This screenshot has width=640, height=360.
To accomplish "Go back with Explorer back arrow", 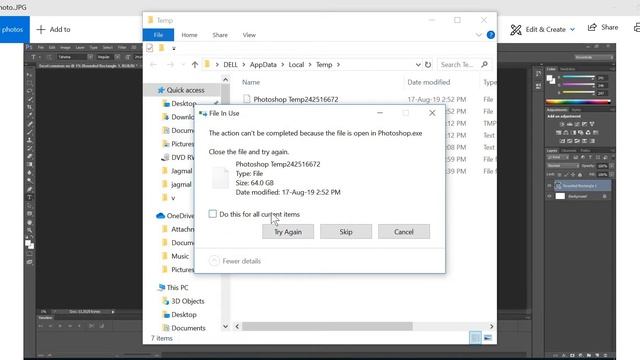I will 153,64.
